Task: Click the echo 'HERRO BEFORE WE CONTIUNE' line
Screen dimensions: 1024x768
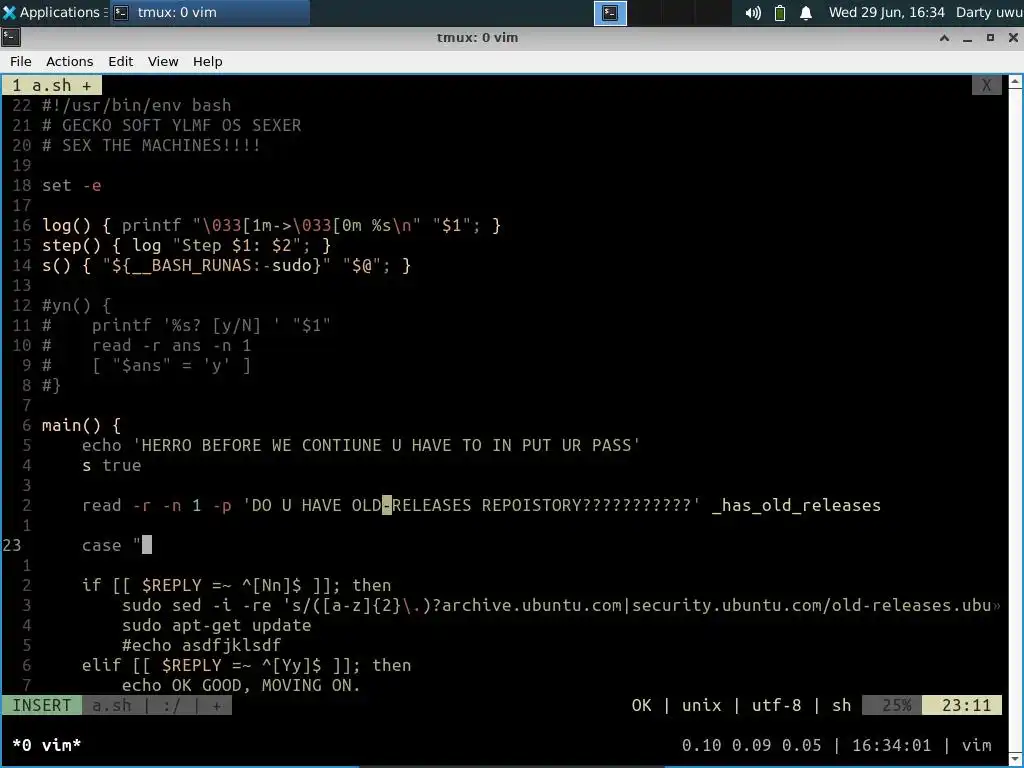Action: (x=361, y=445)
